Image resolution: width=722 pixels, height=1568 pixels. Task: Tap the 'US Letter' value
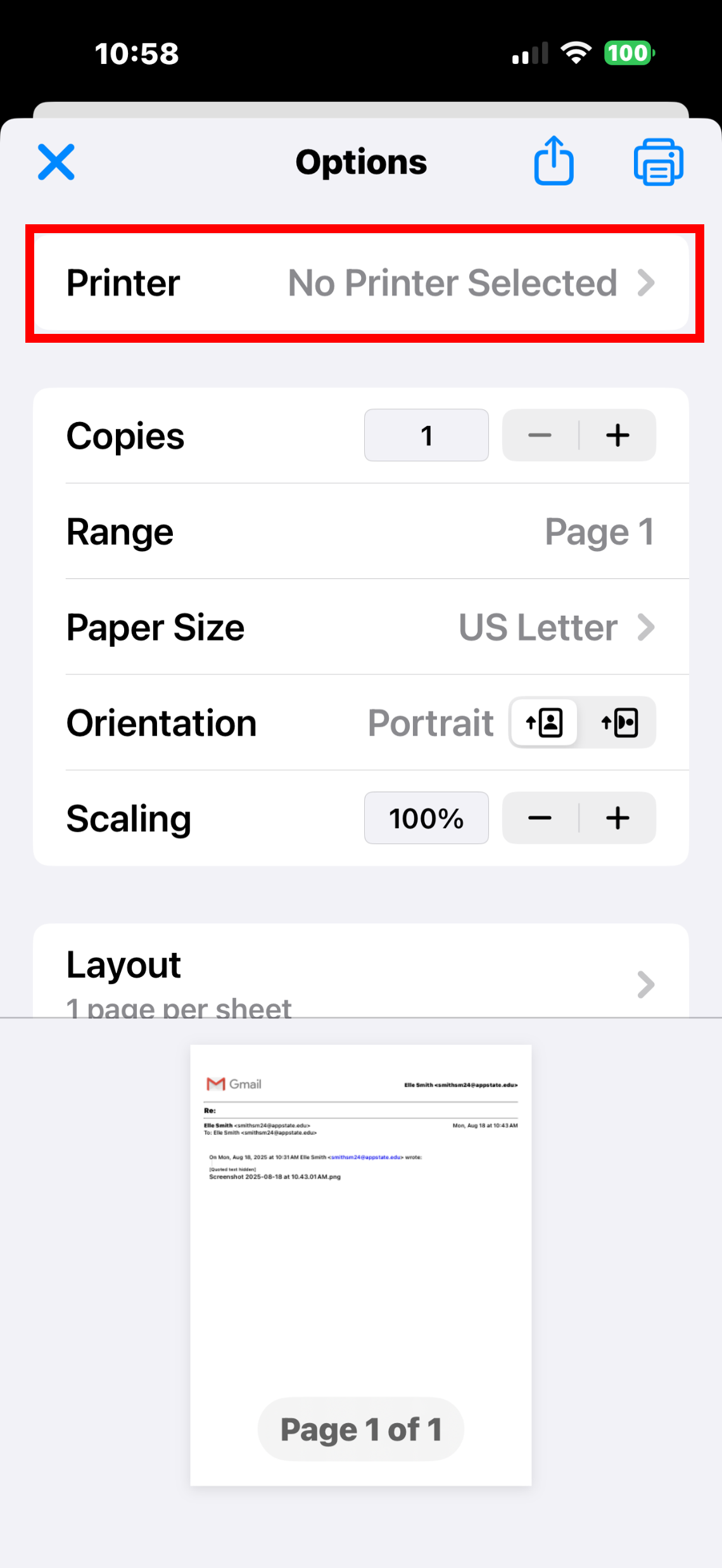coord(538,627)
